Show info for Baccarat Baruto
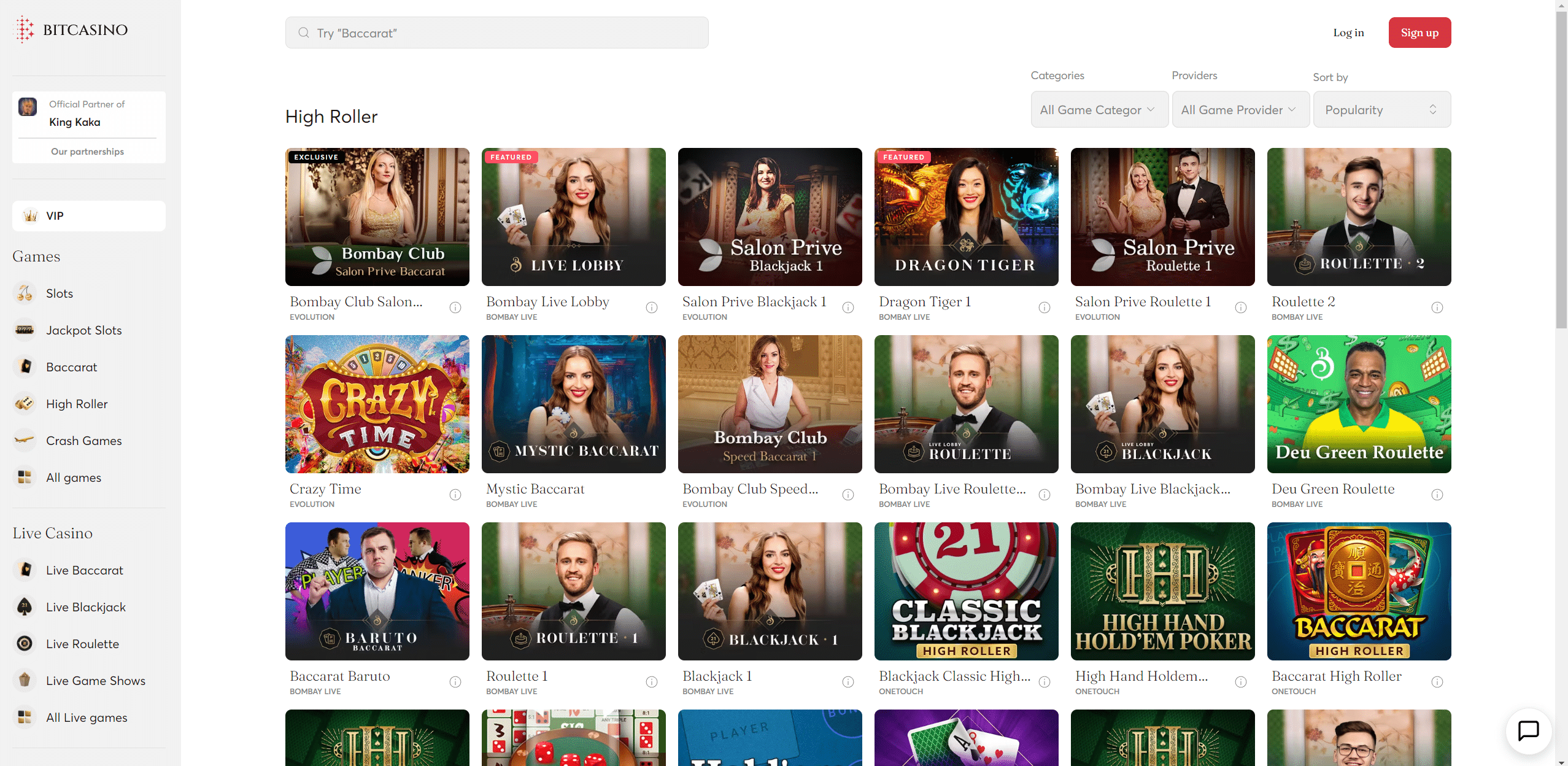The width and height of the screenshot is (1568, 766). [455, 682]
